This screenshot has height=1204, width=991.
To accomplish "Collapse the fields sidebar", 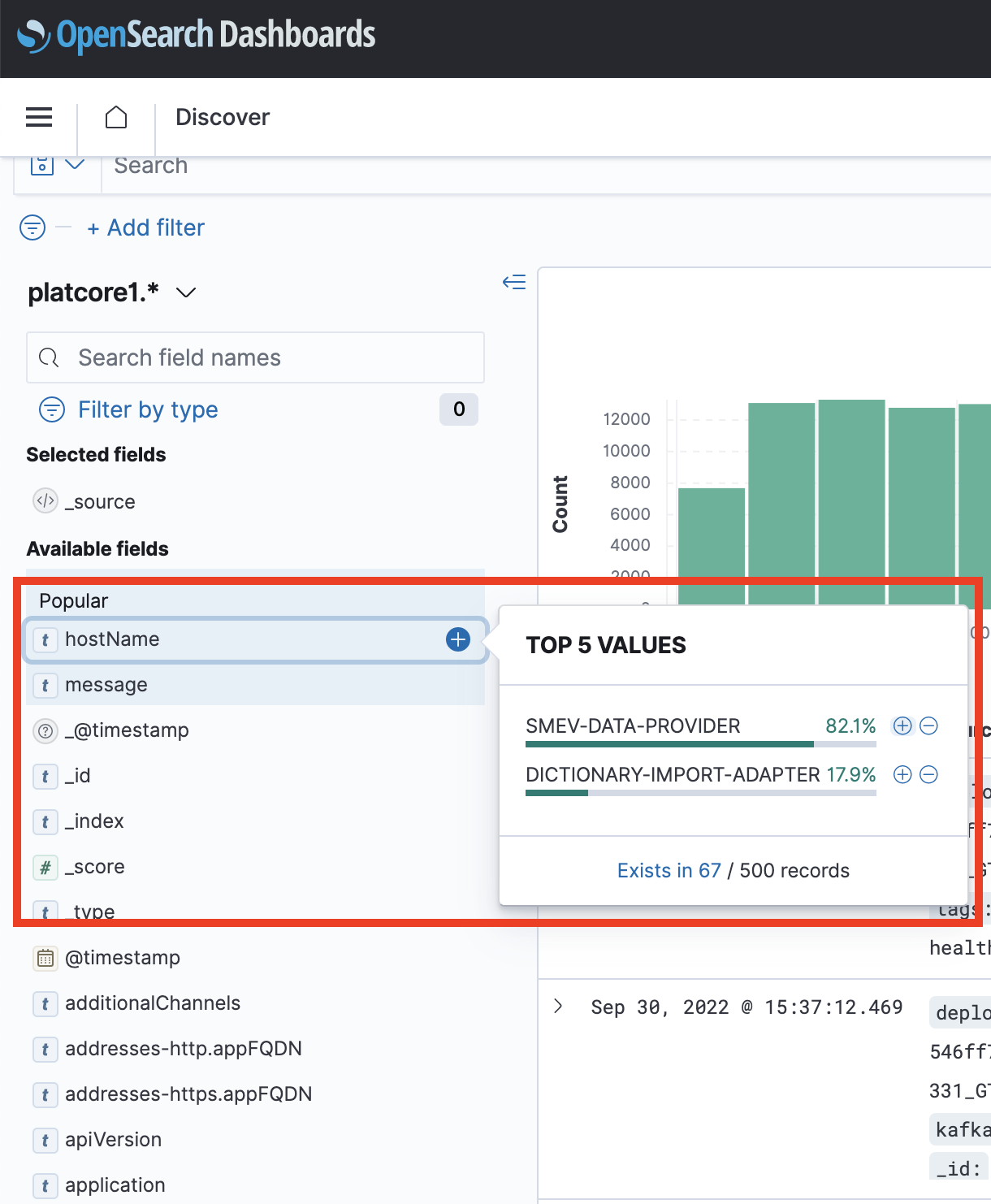I will [x=514, y=282].
